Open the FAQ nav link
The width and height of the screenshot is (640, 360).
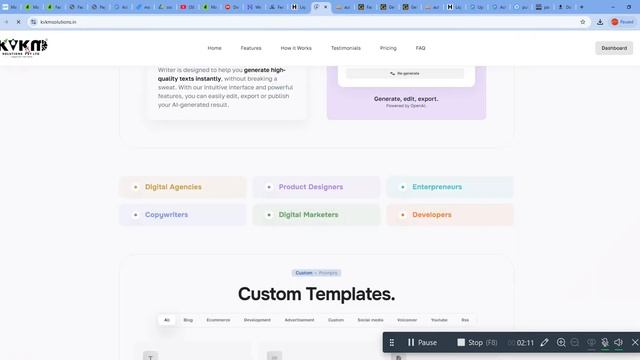(x=420, y=48)
